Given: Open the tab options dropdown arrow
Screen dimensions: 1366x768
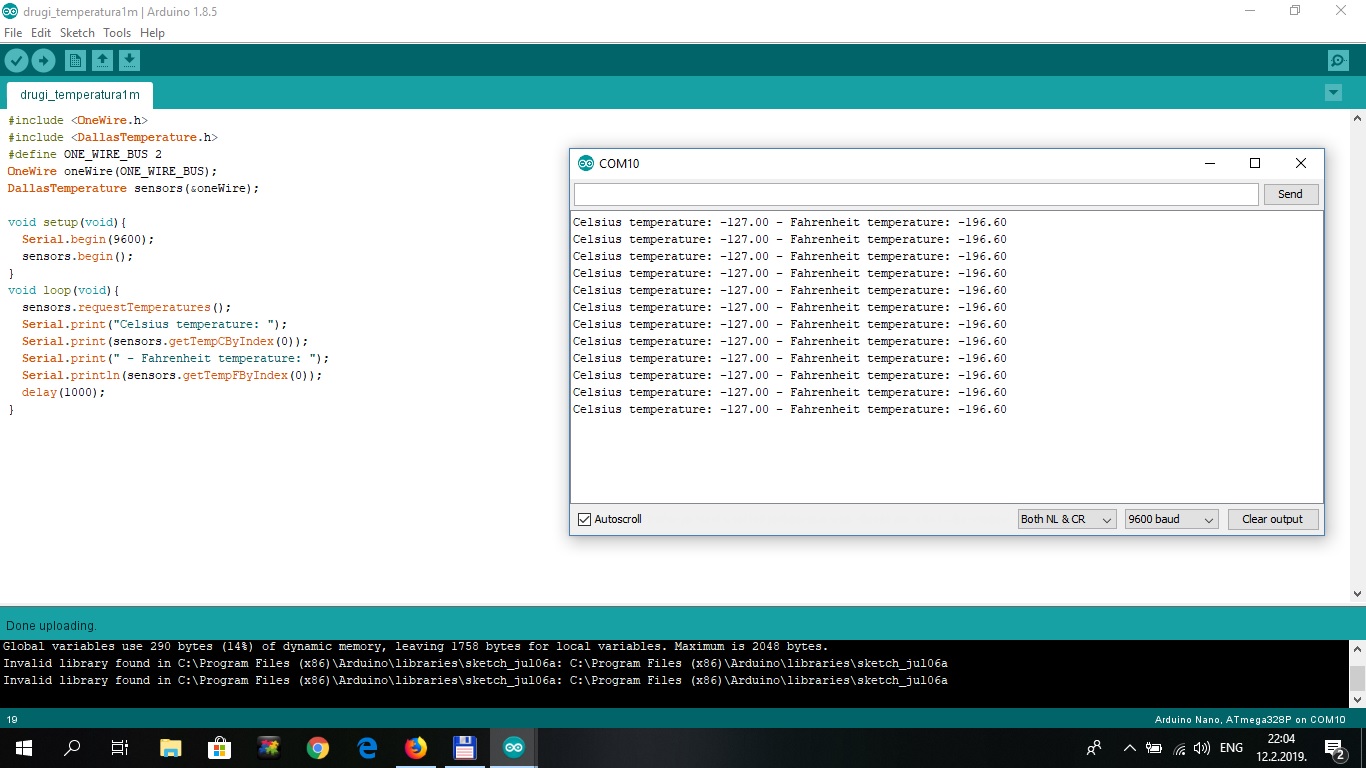Looking at the screenshot, I should pyautogui.click(x=1333, y=93).
